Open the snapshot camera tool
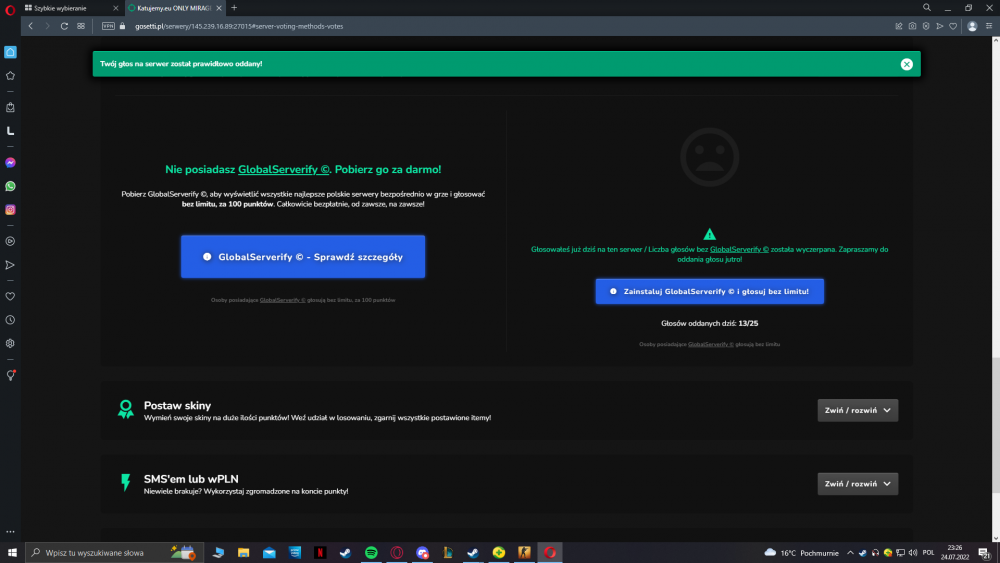The width and height of the screenshot is (1000, 563). tap(913, 26)
